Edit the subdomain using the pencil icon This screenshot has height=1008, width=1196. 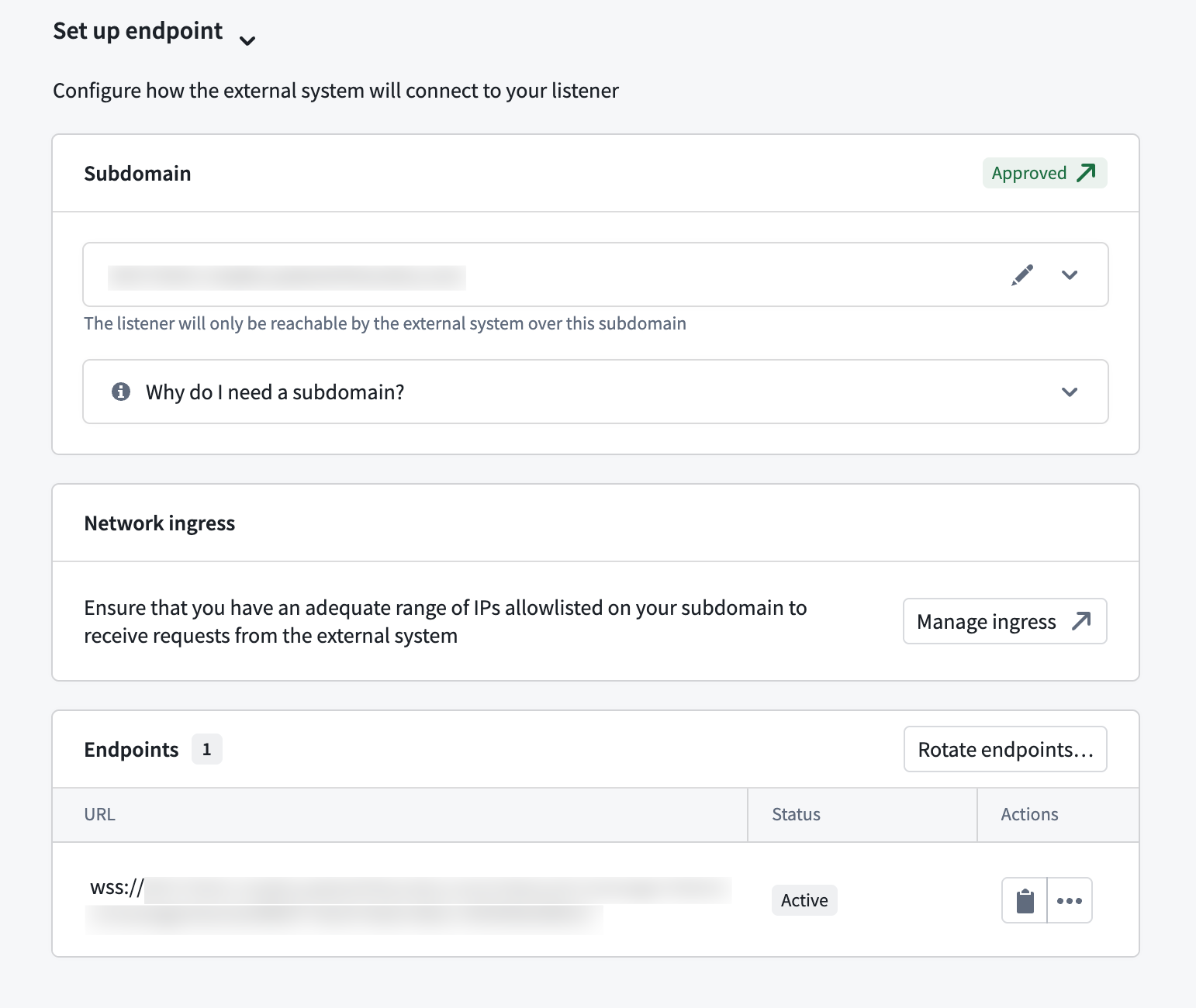1022,274
